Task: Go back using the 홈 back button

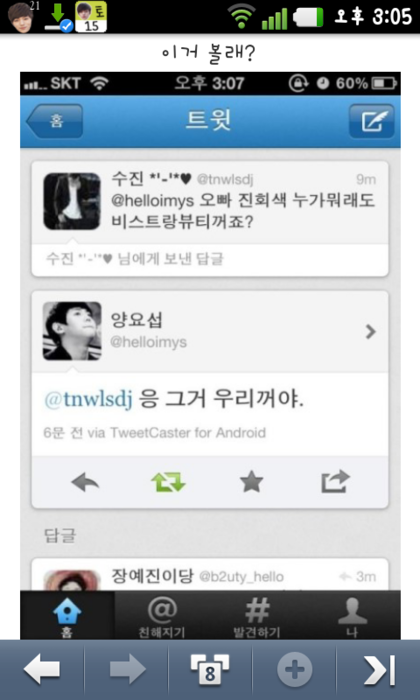Action: [54, 121]
